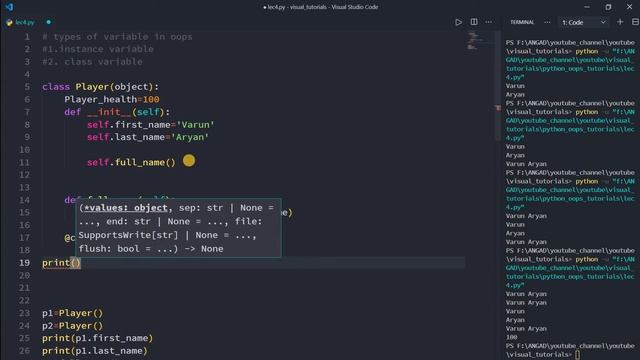Viewport: 640px width, 360px height.
Task: Switch to the TERMINAL panel tab
Action: (522, 22)
